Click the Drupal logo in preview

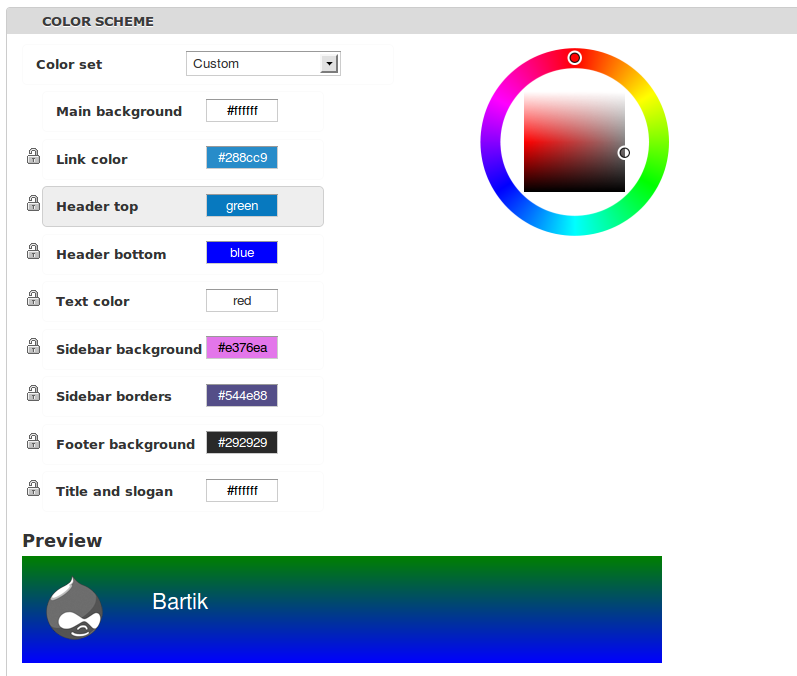74,608
